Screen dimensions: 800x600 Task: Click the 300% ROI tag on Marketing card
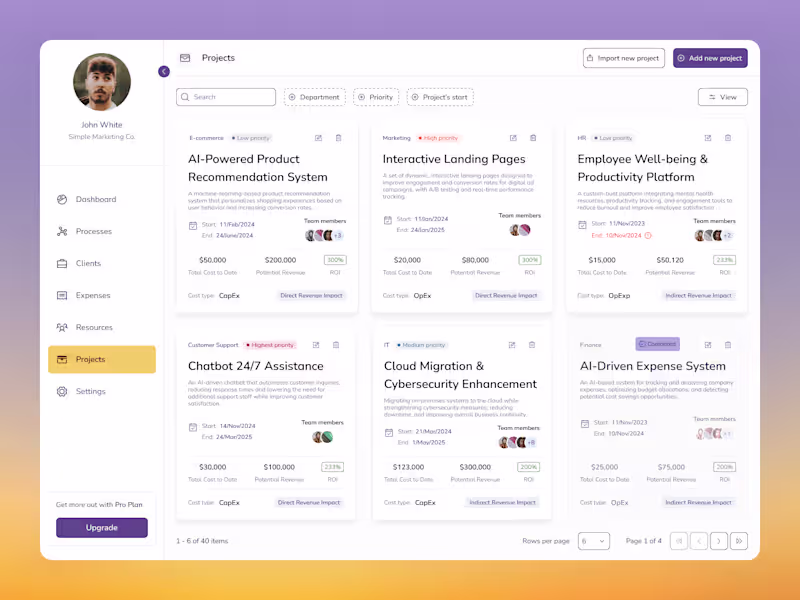coord(530,260)
